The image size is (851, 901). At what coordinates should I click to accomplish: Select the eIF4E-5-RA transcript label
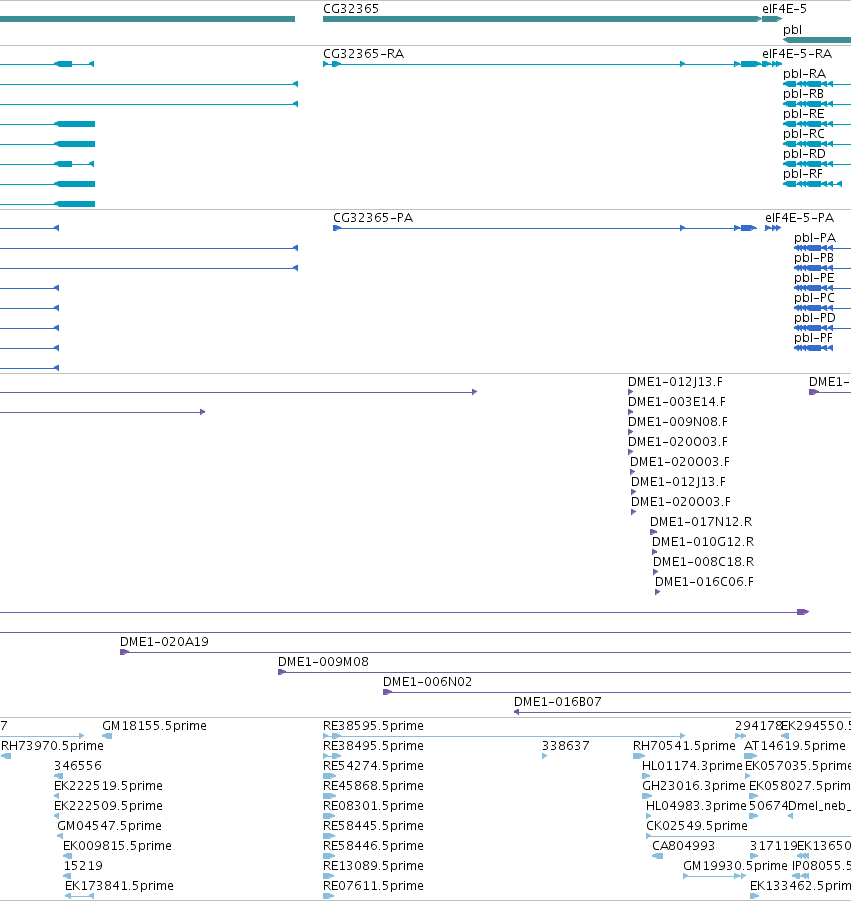tap(796, 53)
